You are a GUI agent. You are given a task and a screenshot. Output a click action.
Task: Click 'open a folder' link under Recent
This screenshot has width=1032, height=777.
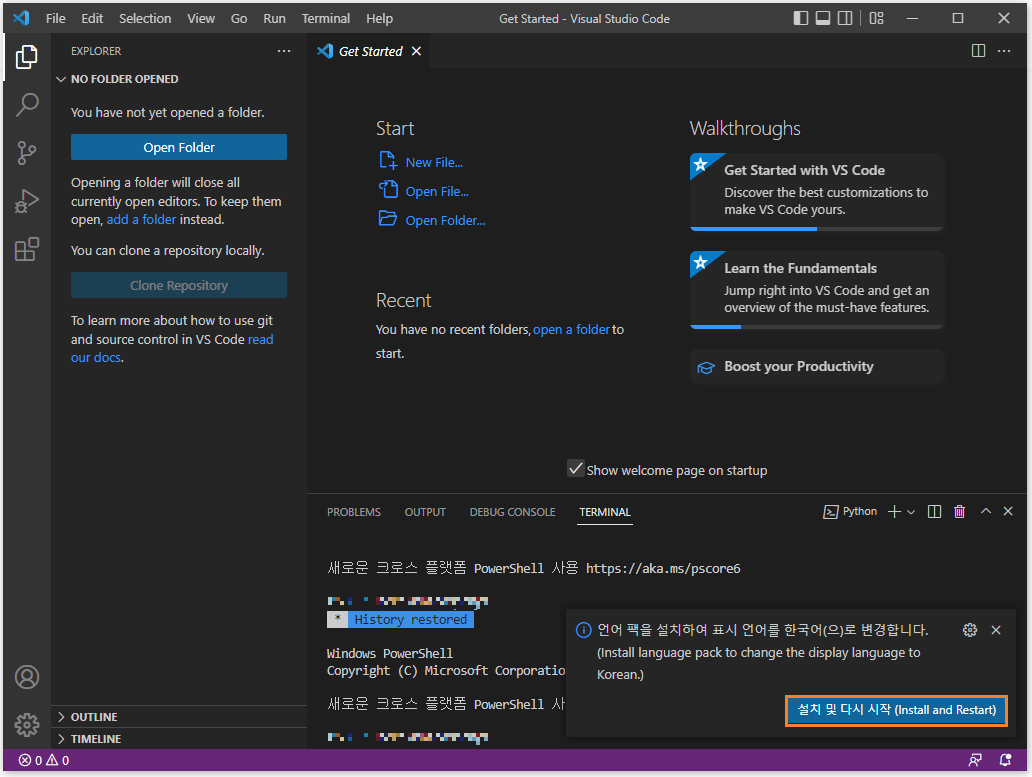571,330
